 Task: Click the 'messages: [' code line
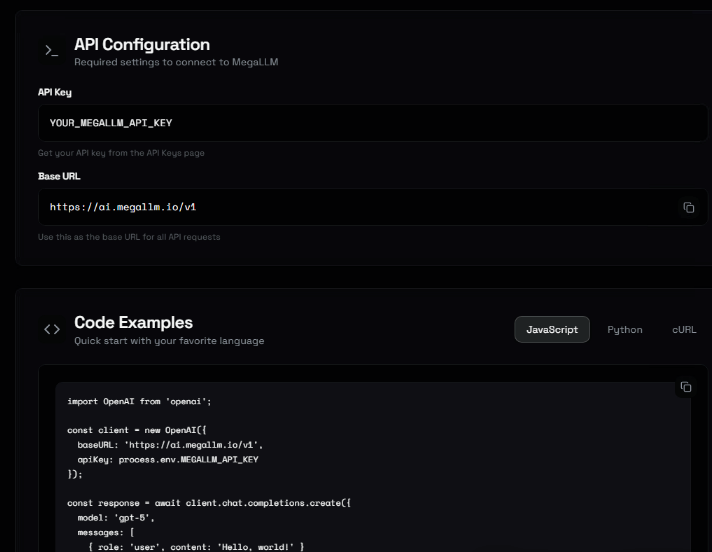(105, 532)
